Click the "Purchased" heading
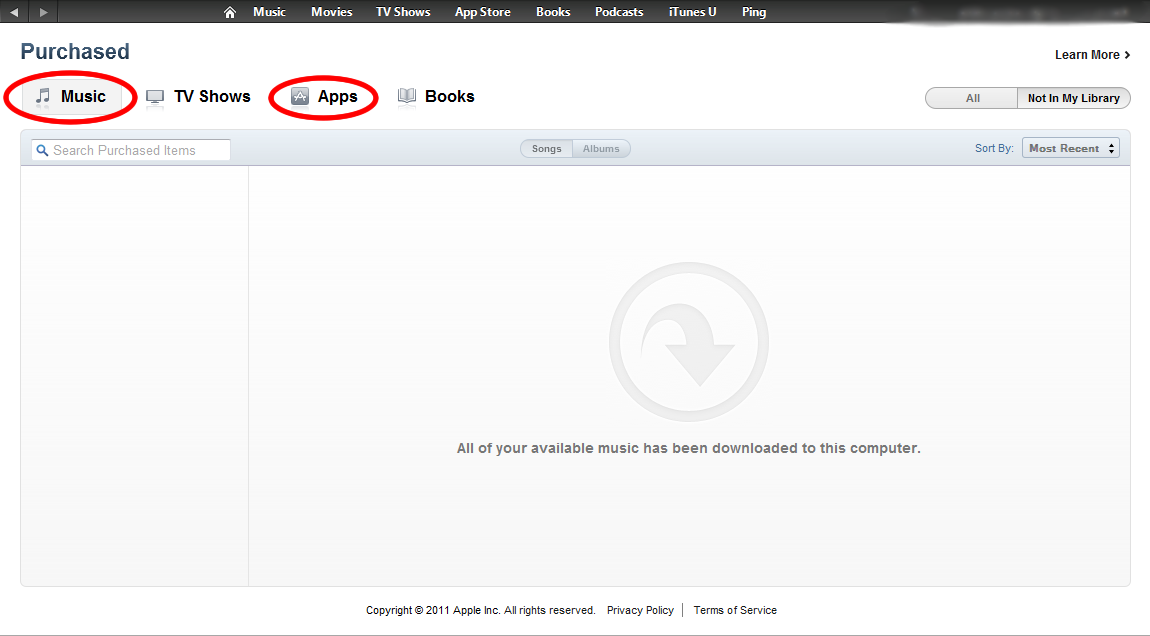1150x636 pixels. click(75, 52)
